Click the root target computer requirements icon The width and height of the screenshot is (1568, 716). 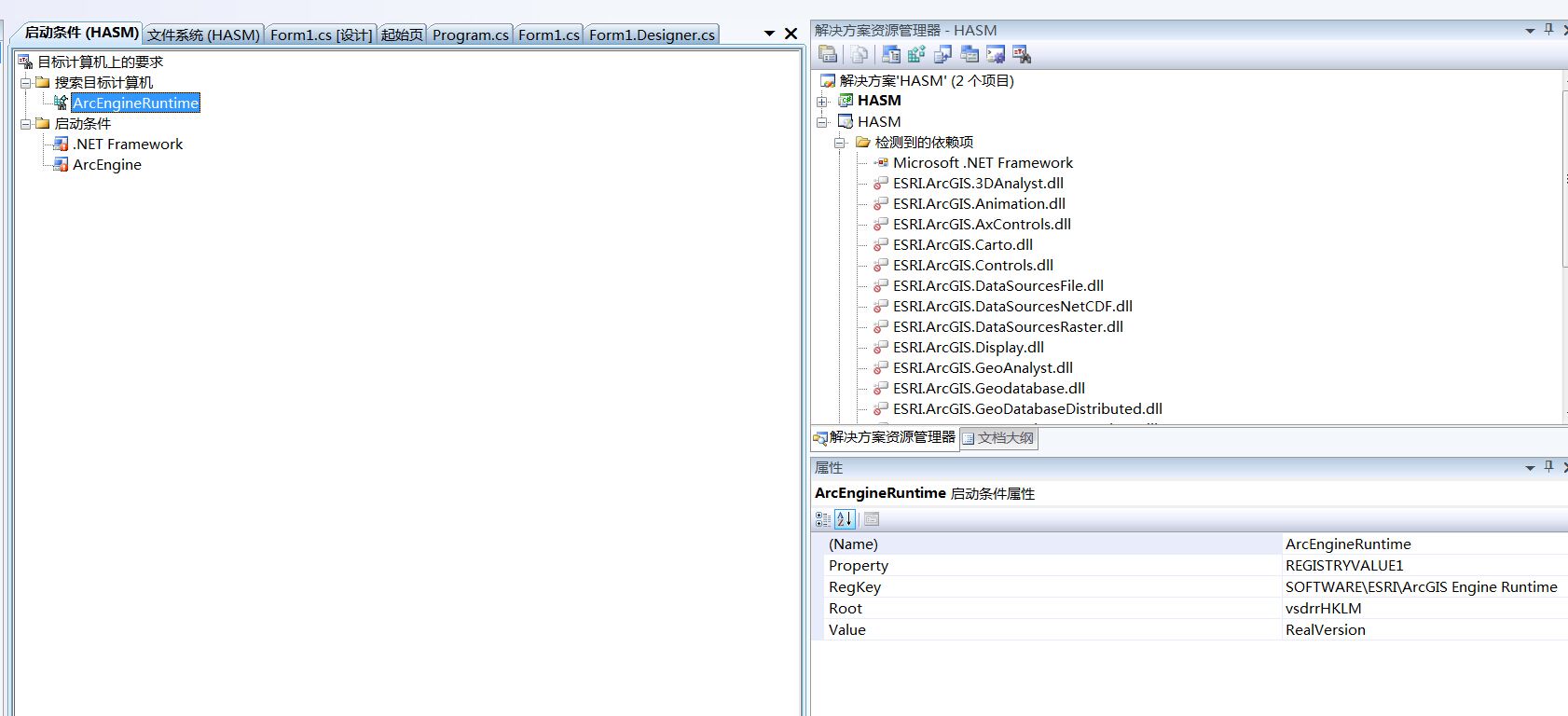tap(25, 62)
